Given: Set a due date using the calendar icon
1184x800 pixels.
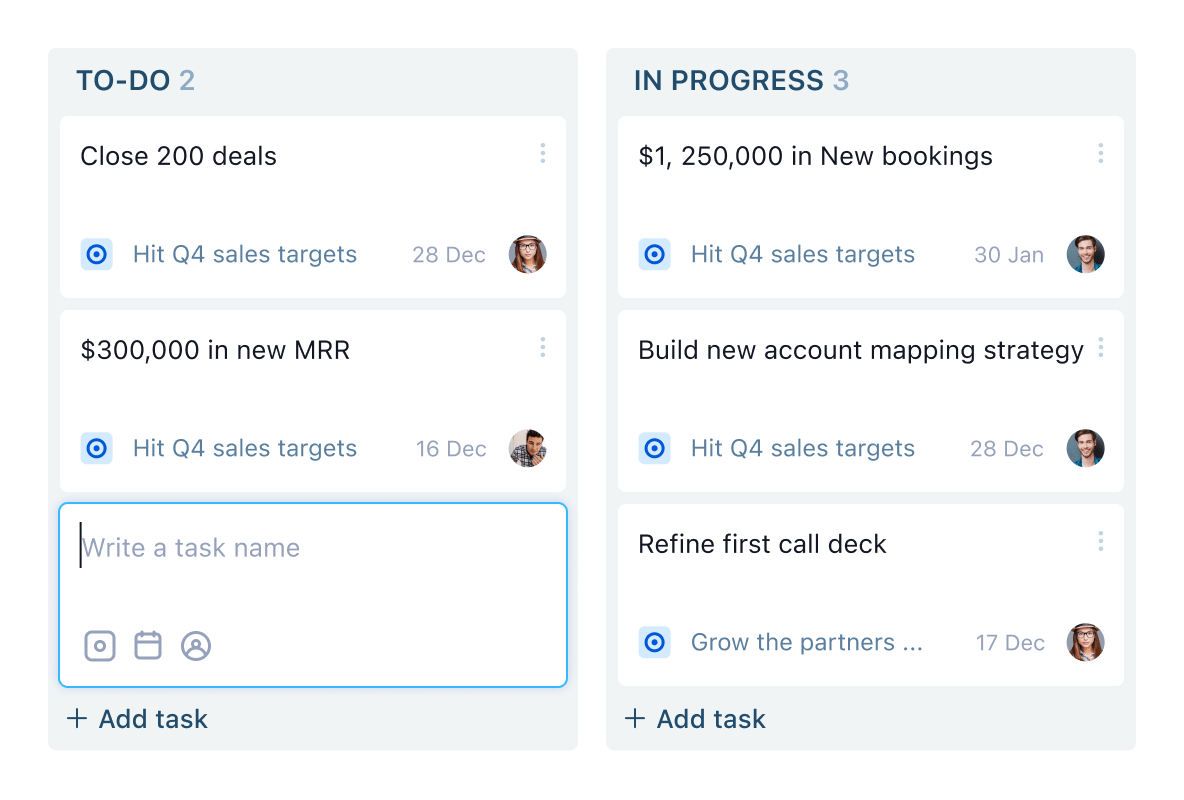Looking at the screenshot, I should tap(148, 645).
